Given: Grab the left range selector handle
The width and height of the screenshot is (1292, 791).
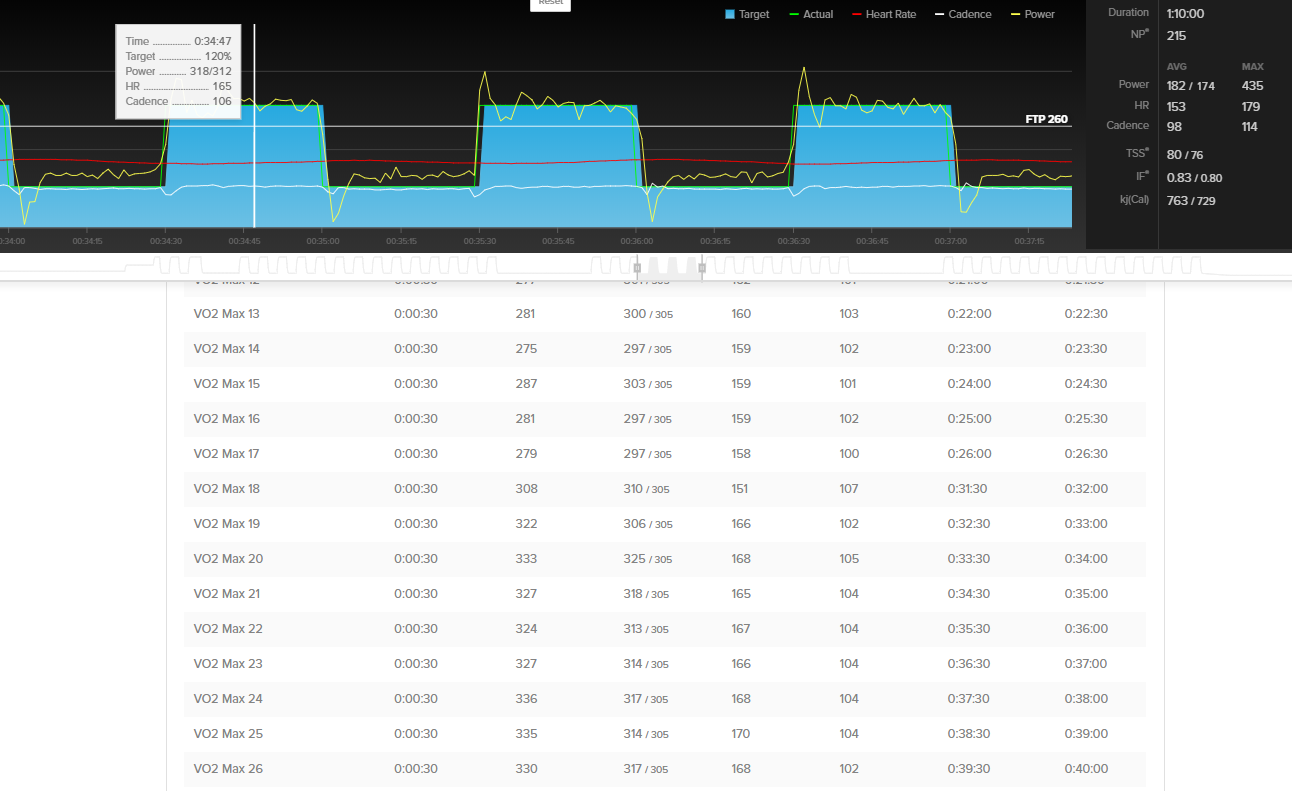Looking at the screenshot, I should coord(637,268).
